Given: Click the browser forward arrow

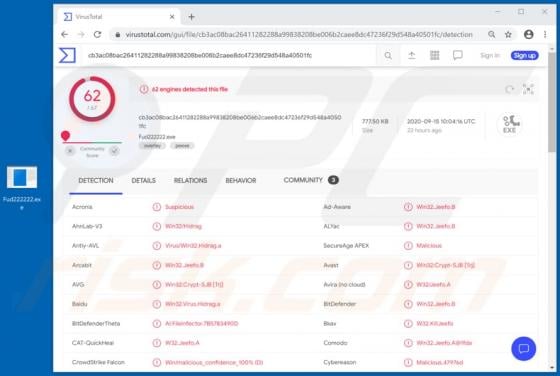Looking at the screenshot, I should (x=81, y=35).
